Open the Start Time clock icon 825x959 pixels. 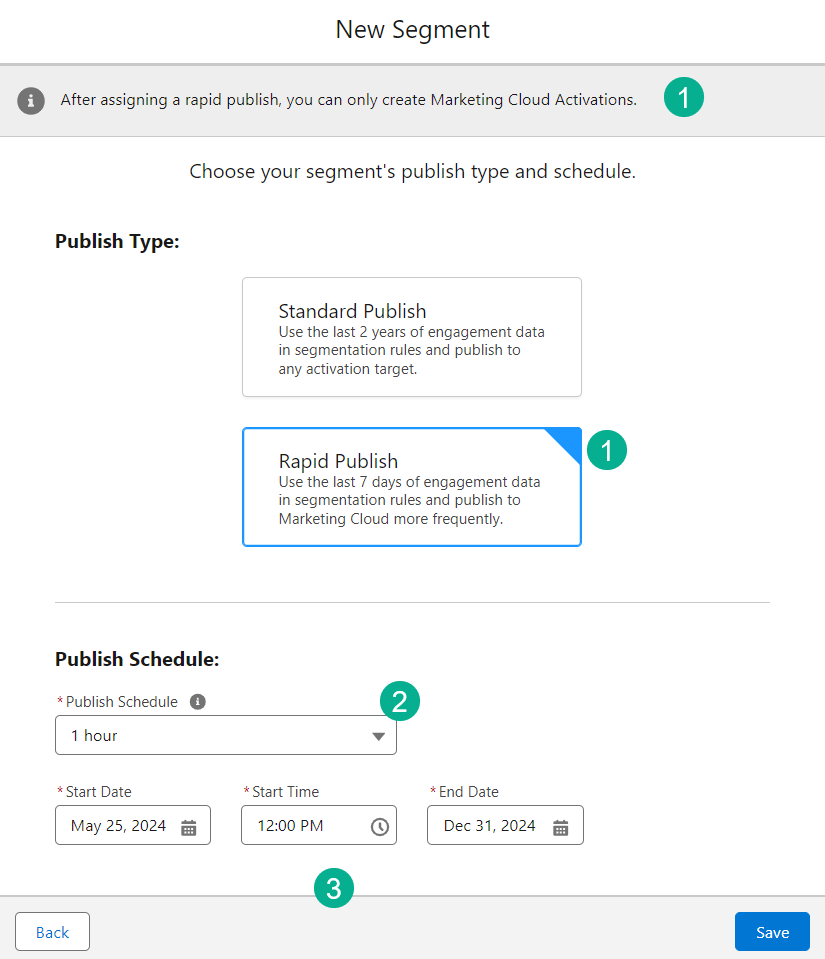pyautogui.click(x=378, y=825)
